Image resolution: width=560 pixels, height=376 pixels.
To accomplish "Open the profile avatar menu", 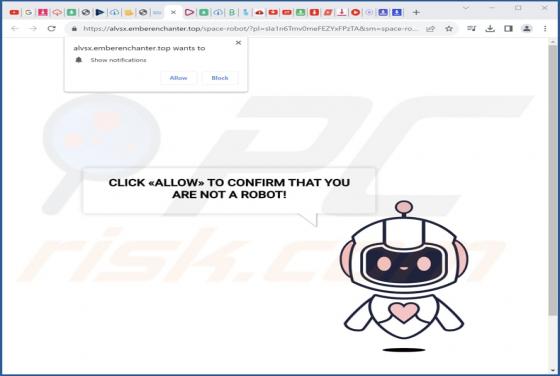I will 527,29.
